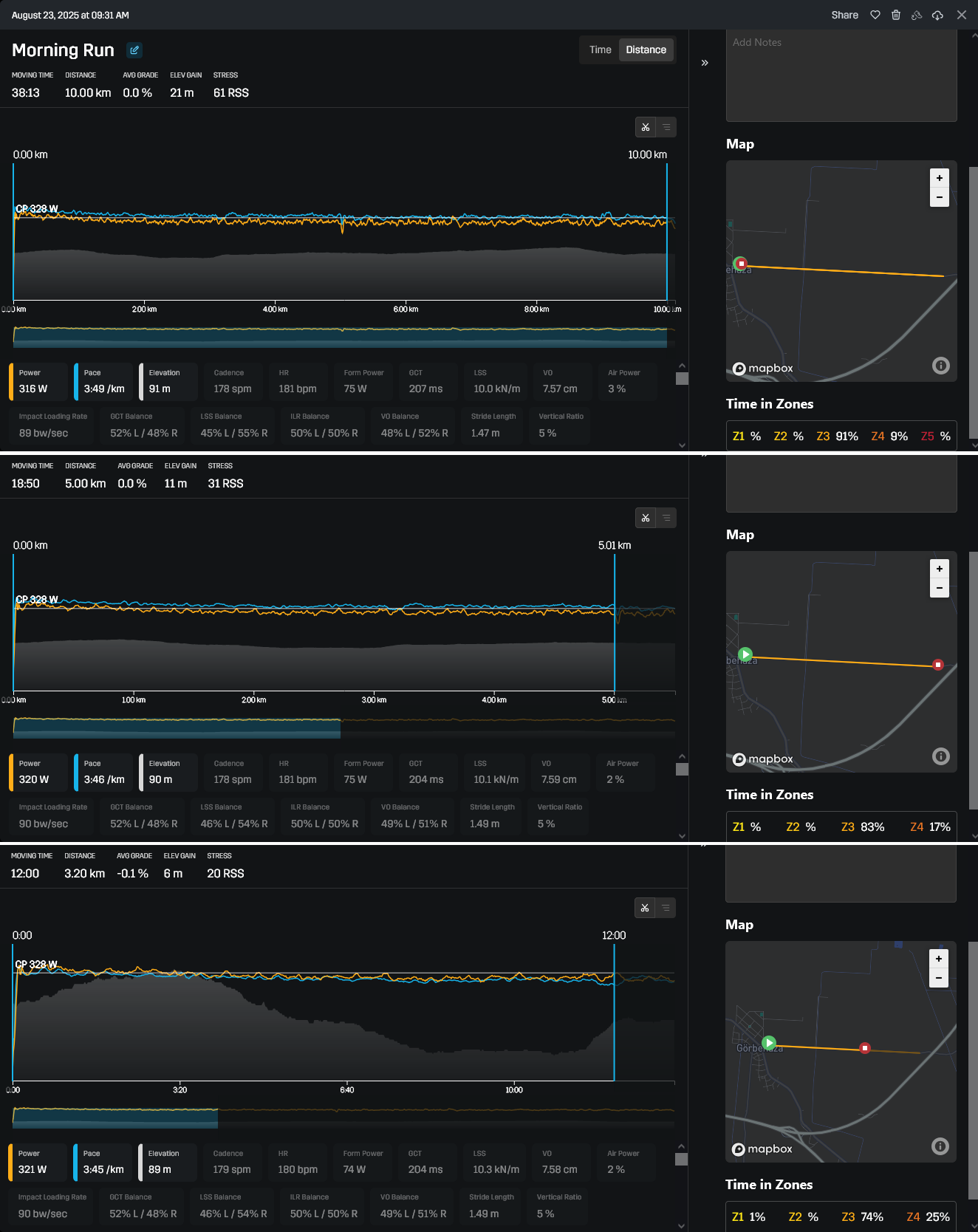Open the info icon on the map above Z3 91%

click(x=941, y=366)
